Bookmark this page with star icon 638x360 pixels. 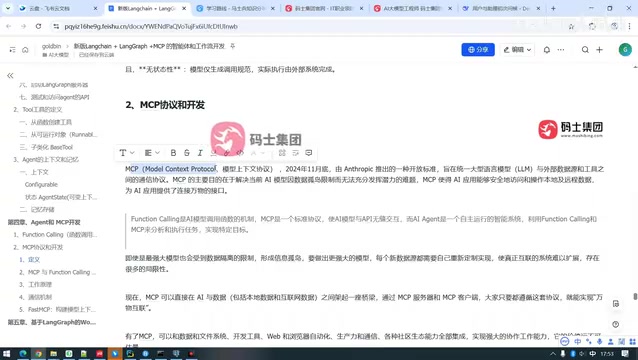pos(571,26)
